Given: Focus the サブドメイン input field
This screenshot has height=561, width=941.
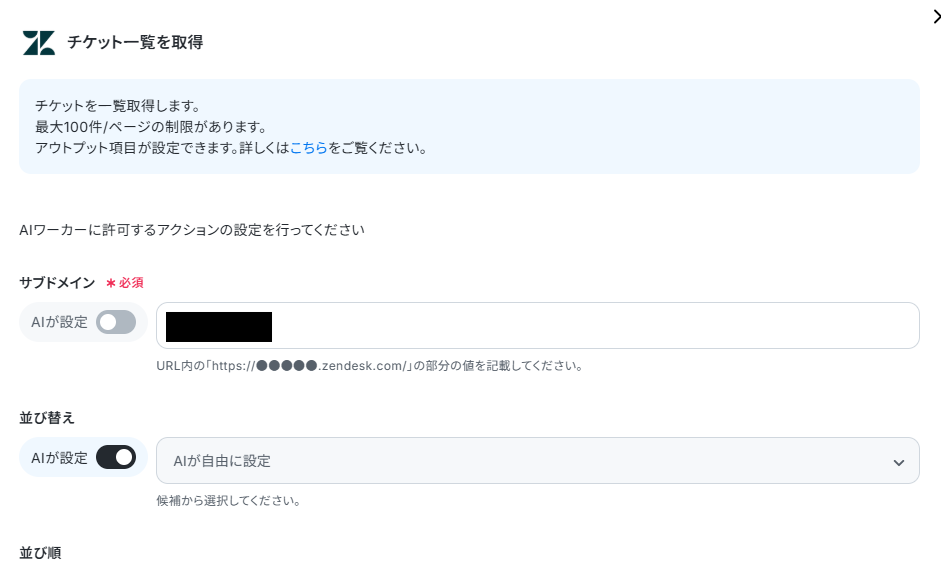Looking at the screenshot, I should tap(538, 325).
